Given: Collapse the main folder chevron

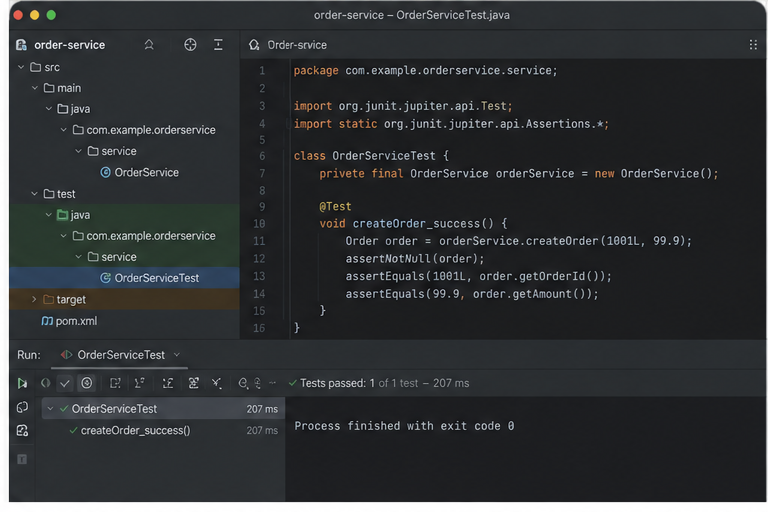Looking at the screenshot, I should pyautogui.click(x=35, y=88).
